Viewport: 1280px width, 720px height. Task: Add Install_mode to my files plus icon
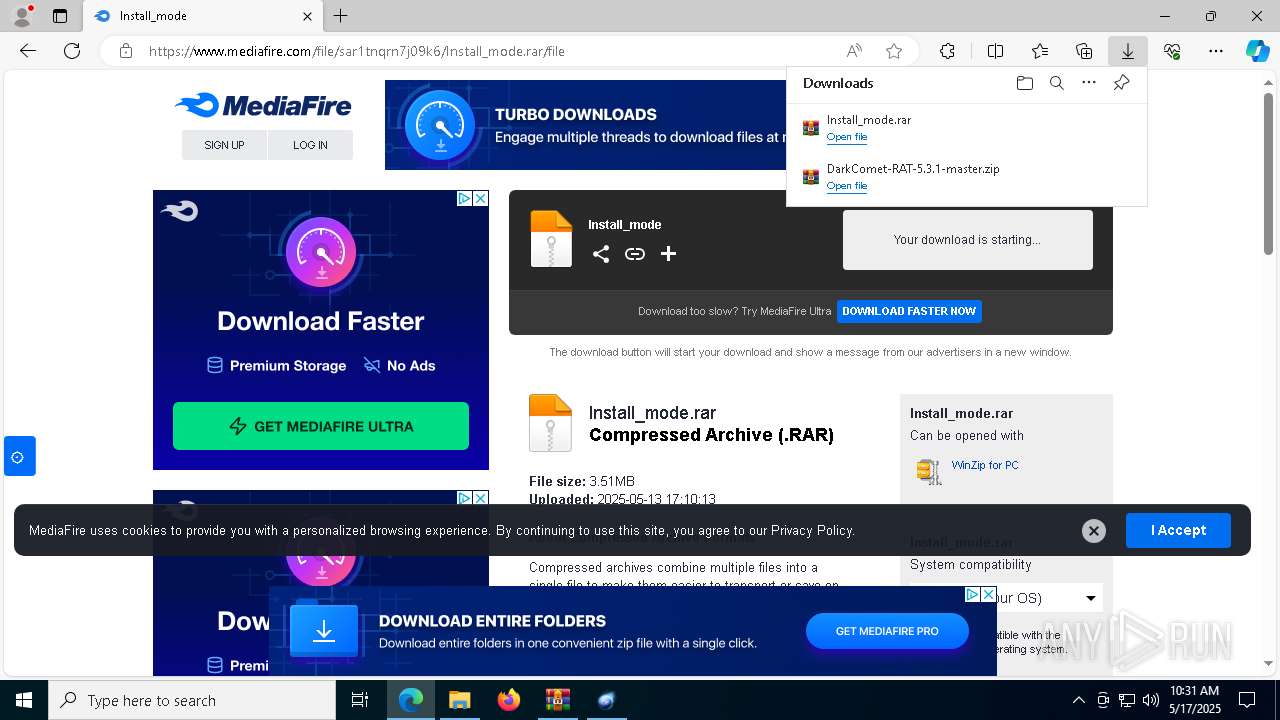[x=669, y=254]
